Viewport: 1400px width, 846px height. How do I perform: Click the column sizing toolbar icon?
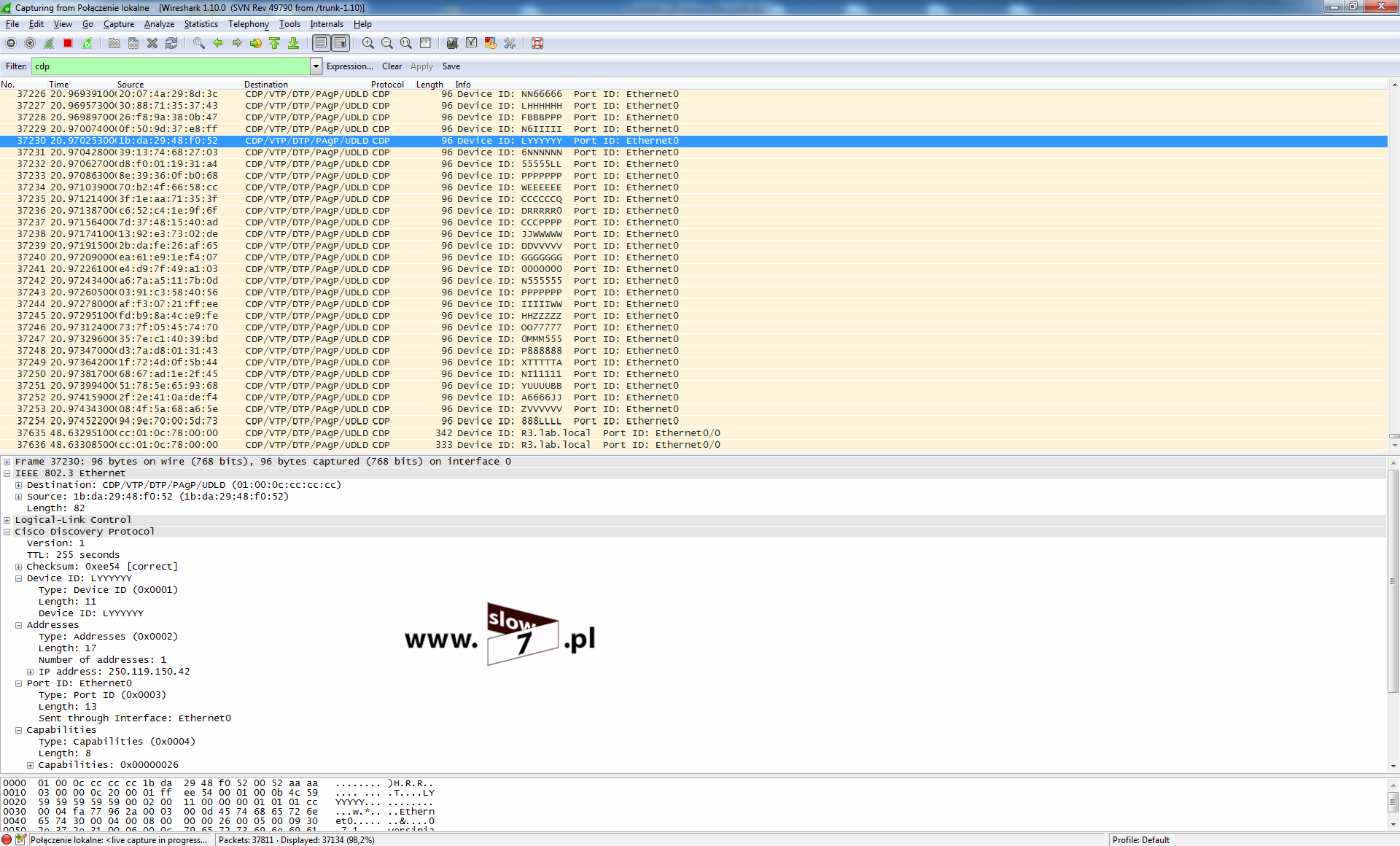(425, 43)
